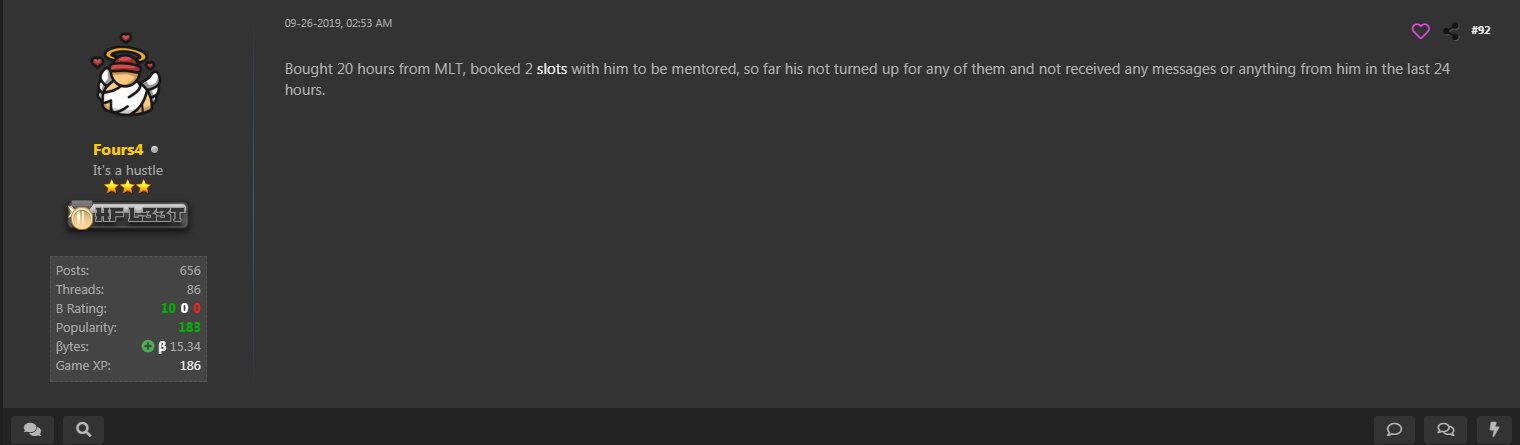The image size is (1520, 445).
Task: Click the share icon on the post
Action: [1451, 31]
